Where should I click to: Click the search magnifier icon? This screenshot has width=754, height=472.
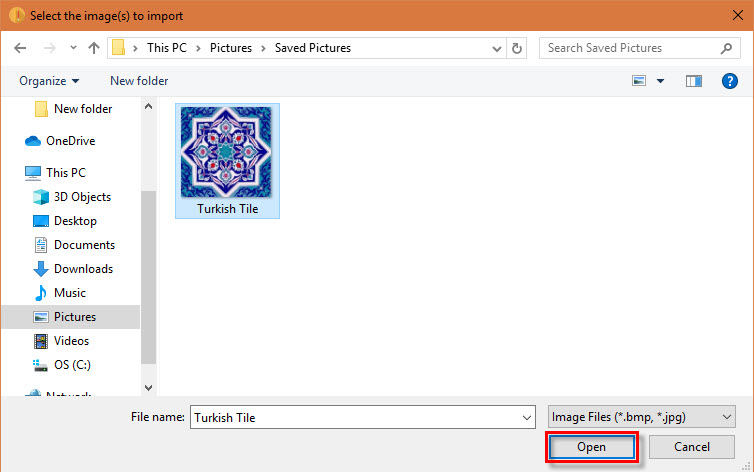coord(726,48)
